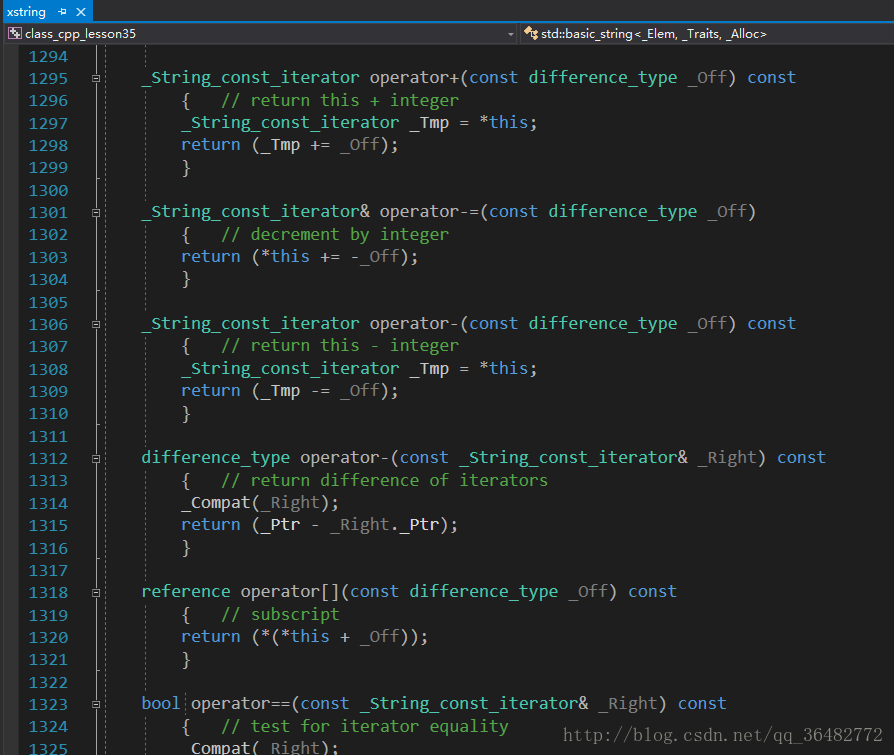
Task: Click the '// subscript' comment
Action: click(x=280, y=614)
